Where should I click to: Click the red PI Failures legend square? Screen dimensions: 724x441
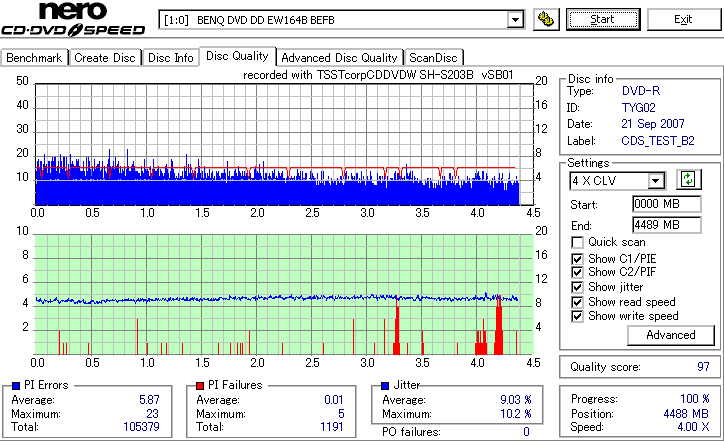[x=200, y=386]
